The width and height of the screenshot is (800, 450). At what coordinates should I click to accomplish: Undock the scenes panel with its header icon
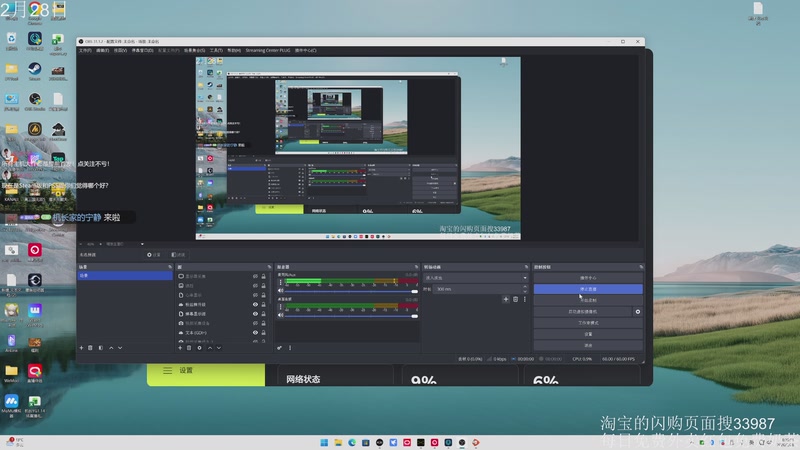tap(170, 267)
